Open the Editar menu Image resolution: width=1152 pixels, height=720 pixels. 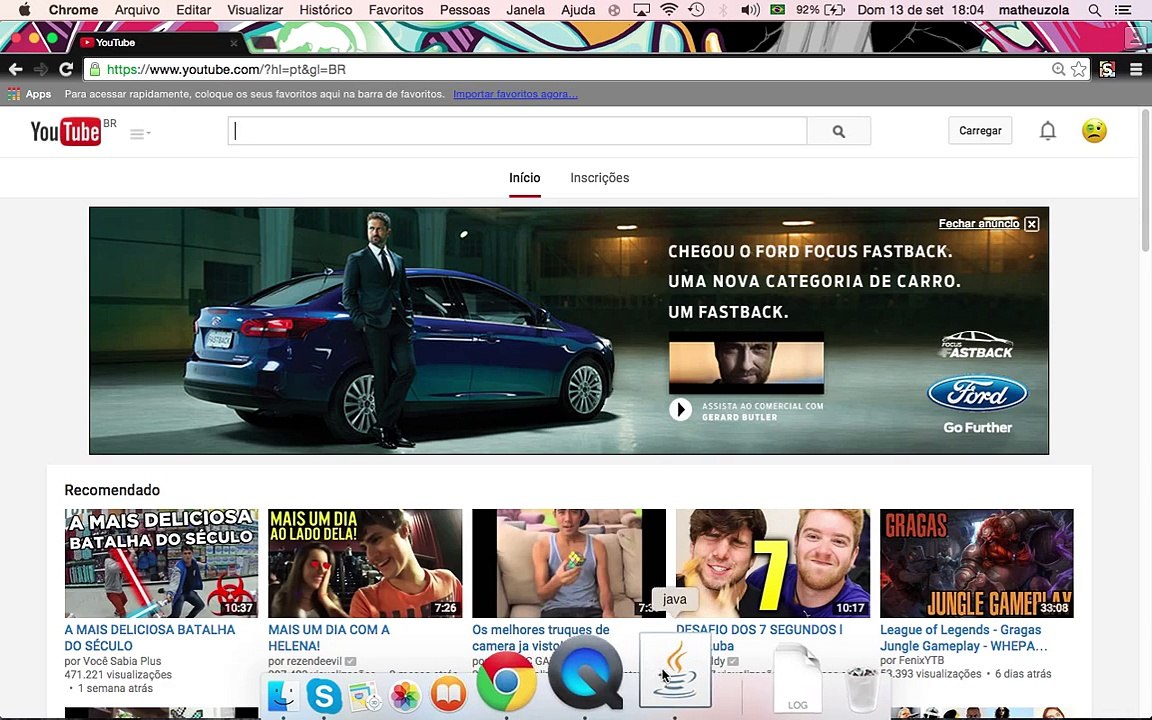point(193,10)
